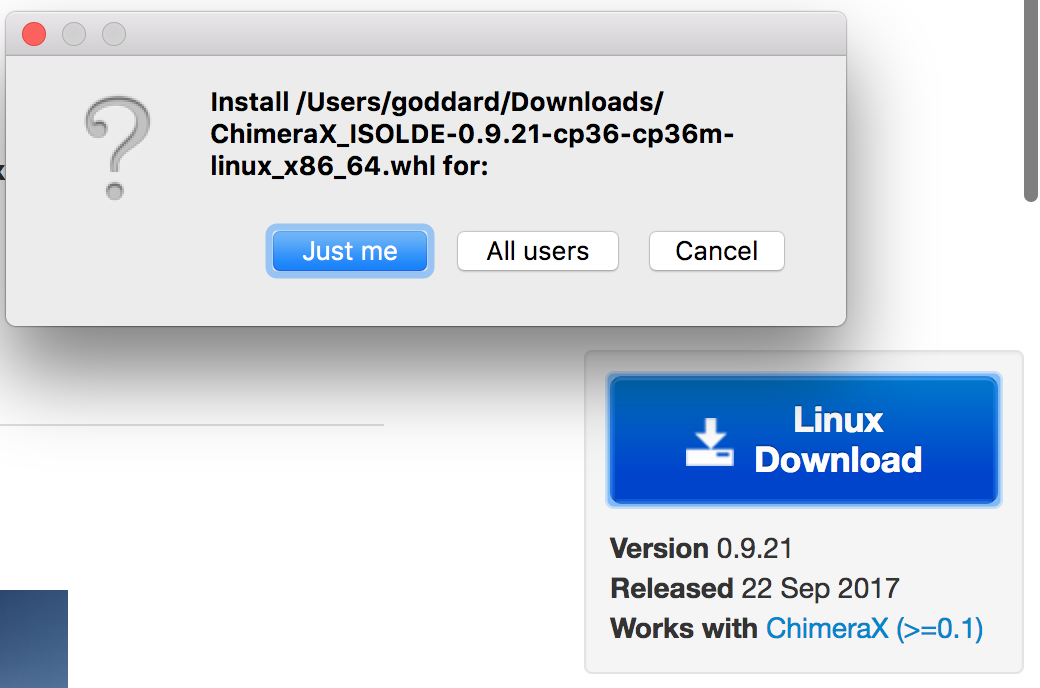
Task: Click the "Version 0.9.21" text
Action: [701, 548]
